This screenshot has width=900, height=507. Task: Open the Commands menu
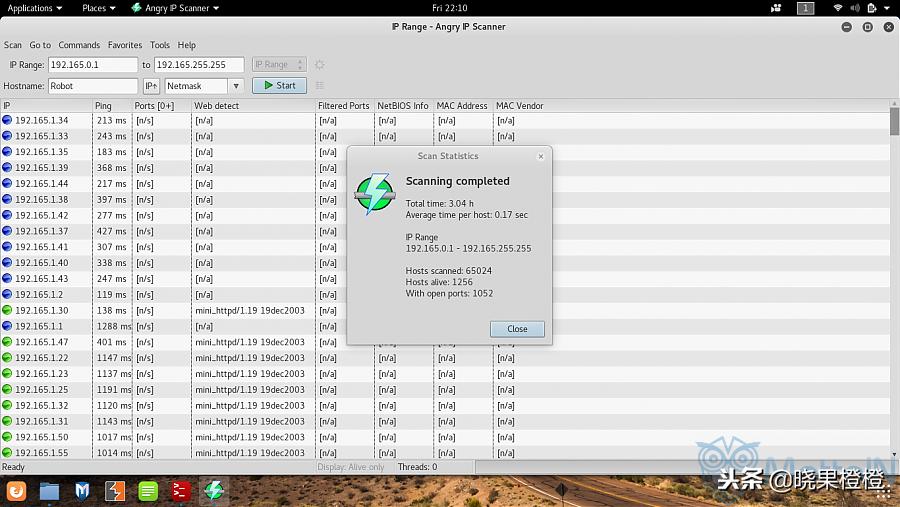coord(79,45)
